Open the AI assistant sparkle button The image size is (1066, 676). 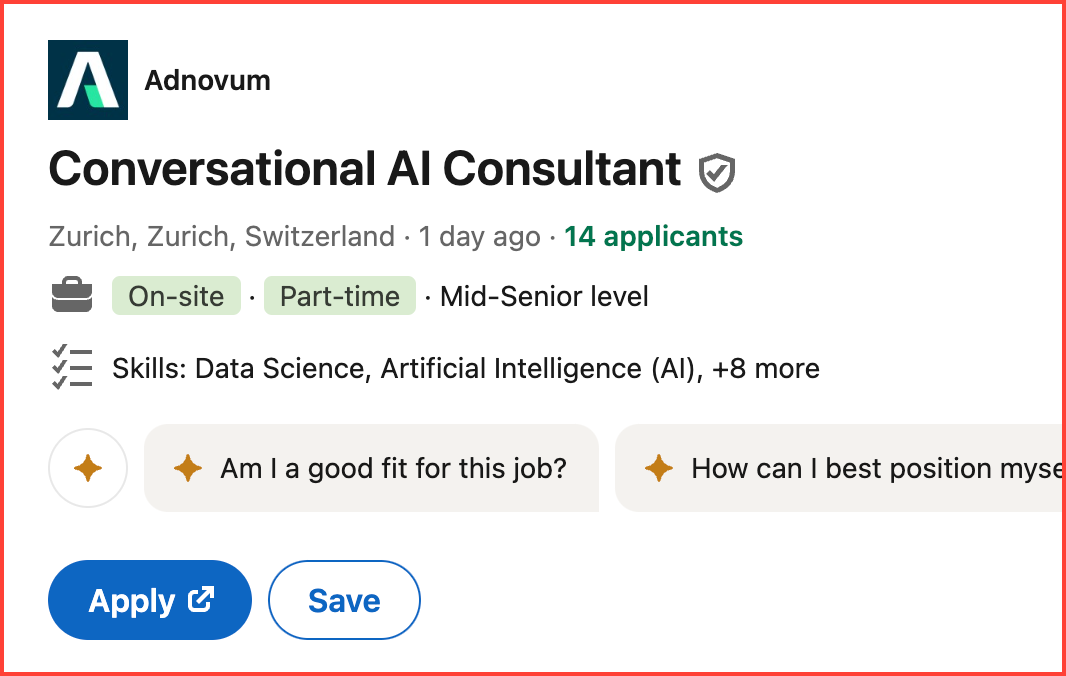(x=88, y=467)
